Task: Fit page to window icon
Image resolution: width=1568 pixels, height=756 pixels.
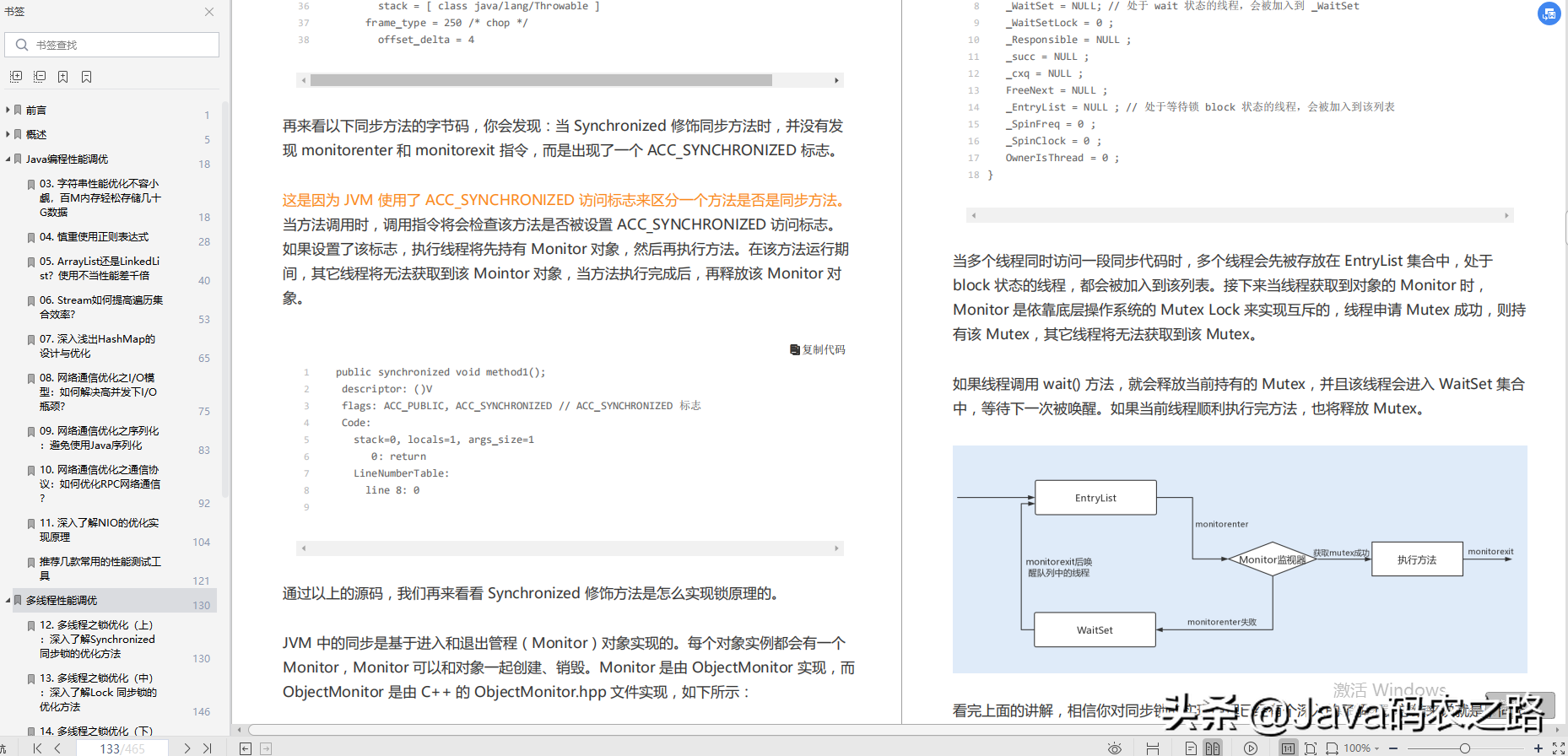Action: (x=1311, y=748)
